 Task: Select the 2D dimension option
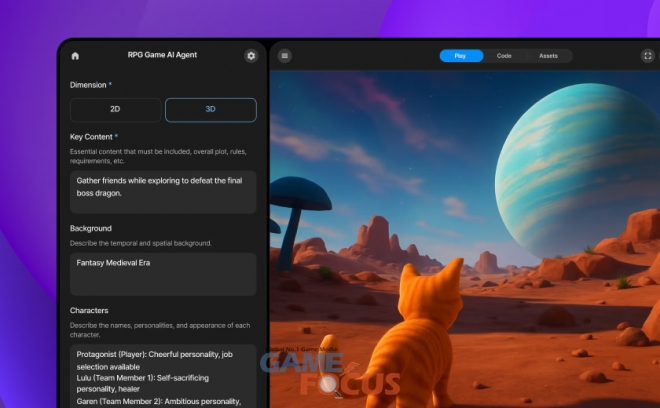(x=115, y=109)
